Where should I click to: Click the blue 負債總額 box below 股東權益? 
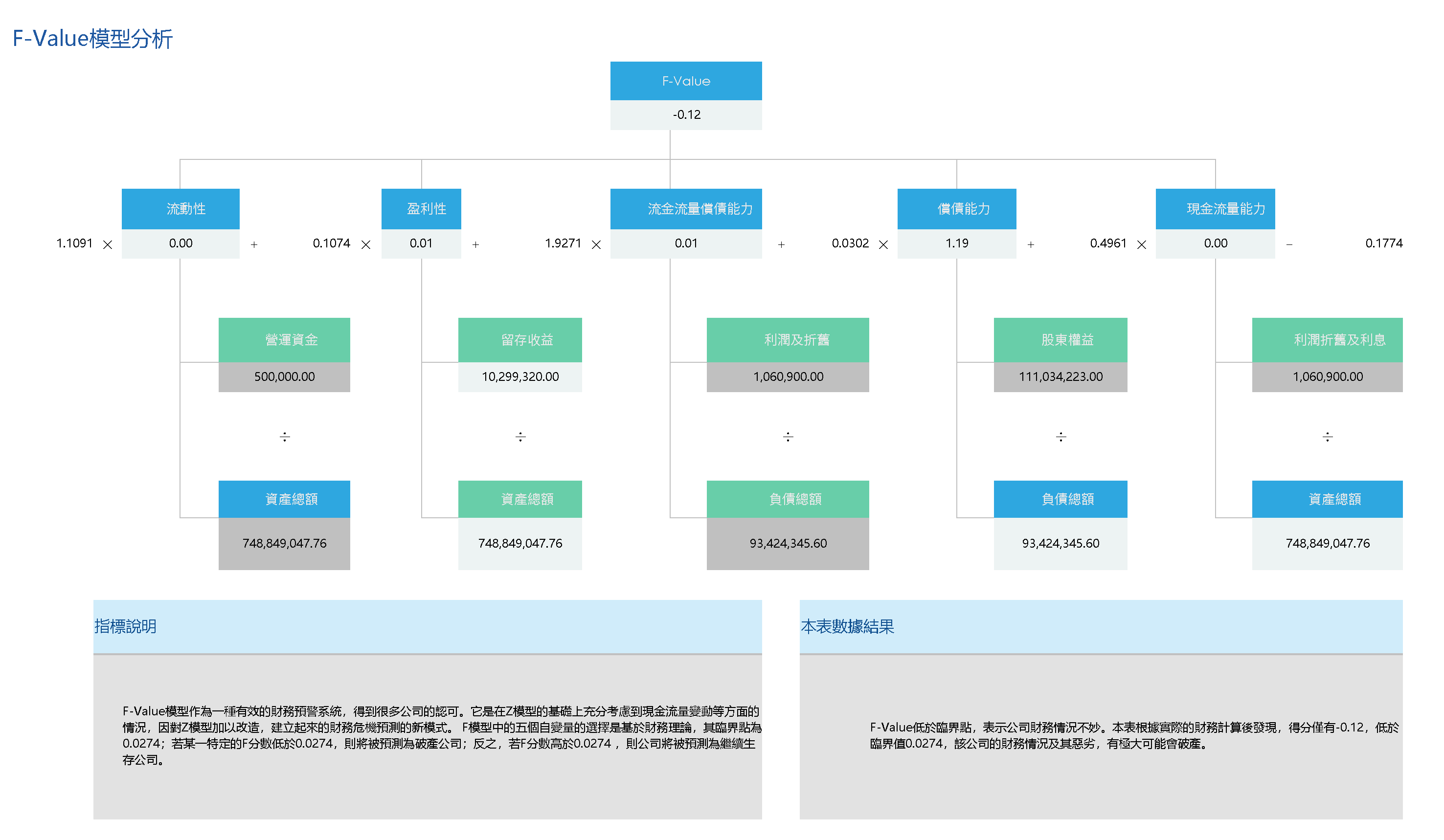pyautogui.click(x=1060, y=499)
